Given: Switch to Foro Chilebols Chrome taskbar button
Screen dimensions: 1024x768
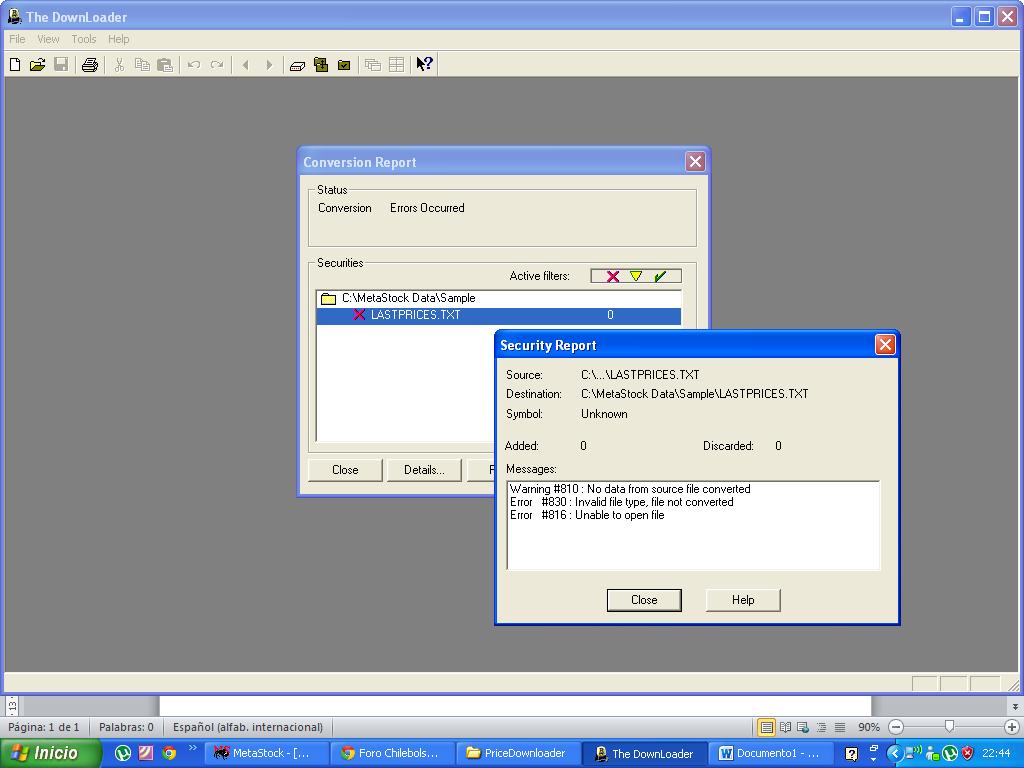Looking at the screenshot, I should click(x=392, y=753).
